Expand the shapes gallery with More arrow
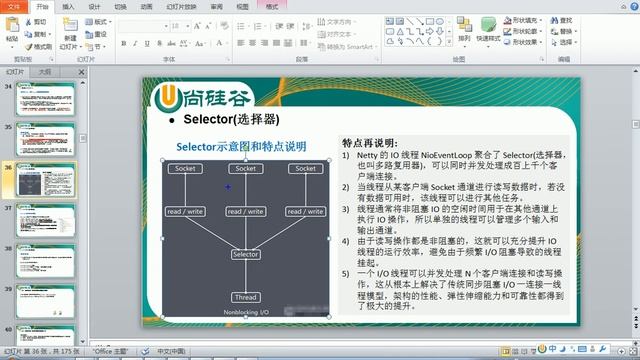640x360 pixels. pos(449,42)
